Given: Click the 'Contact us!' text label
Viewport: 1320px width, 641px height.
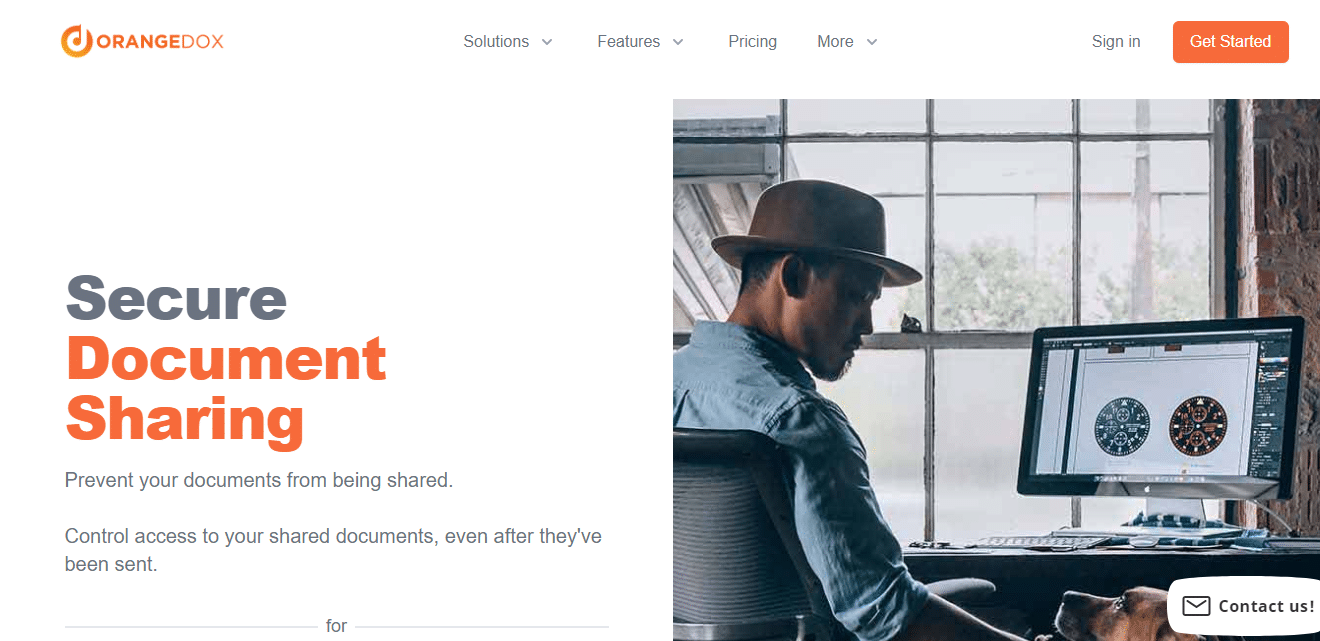Looking at the screenshot, I should click(x=1266, y=606).
